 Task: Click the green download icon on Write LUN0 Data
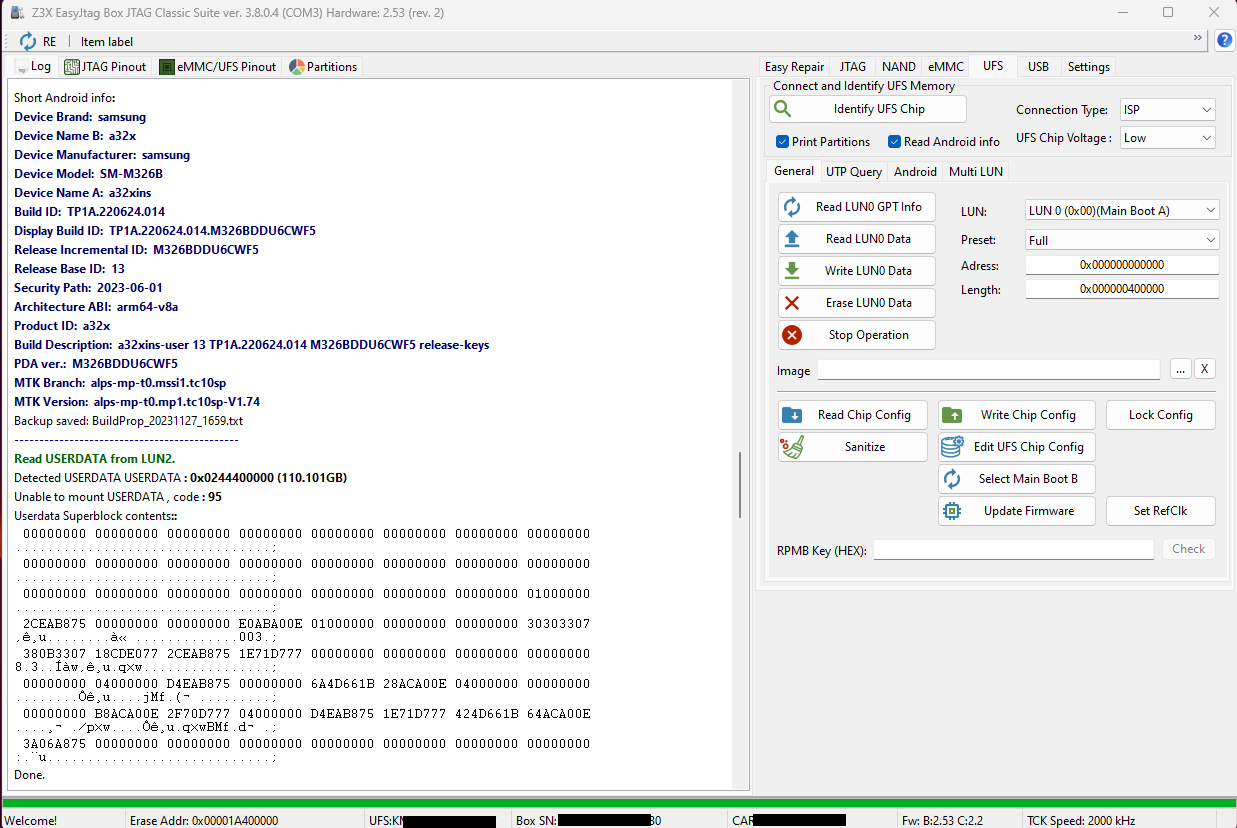point(792,271)
